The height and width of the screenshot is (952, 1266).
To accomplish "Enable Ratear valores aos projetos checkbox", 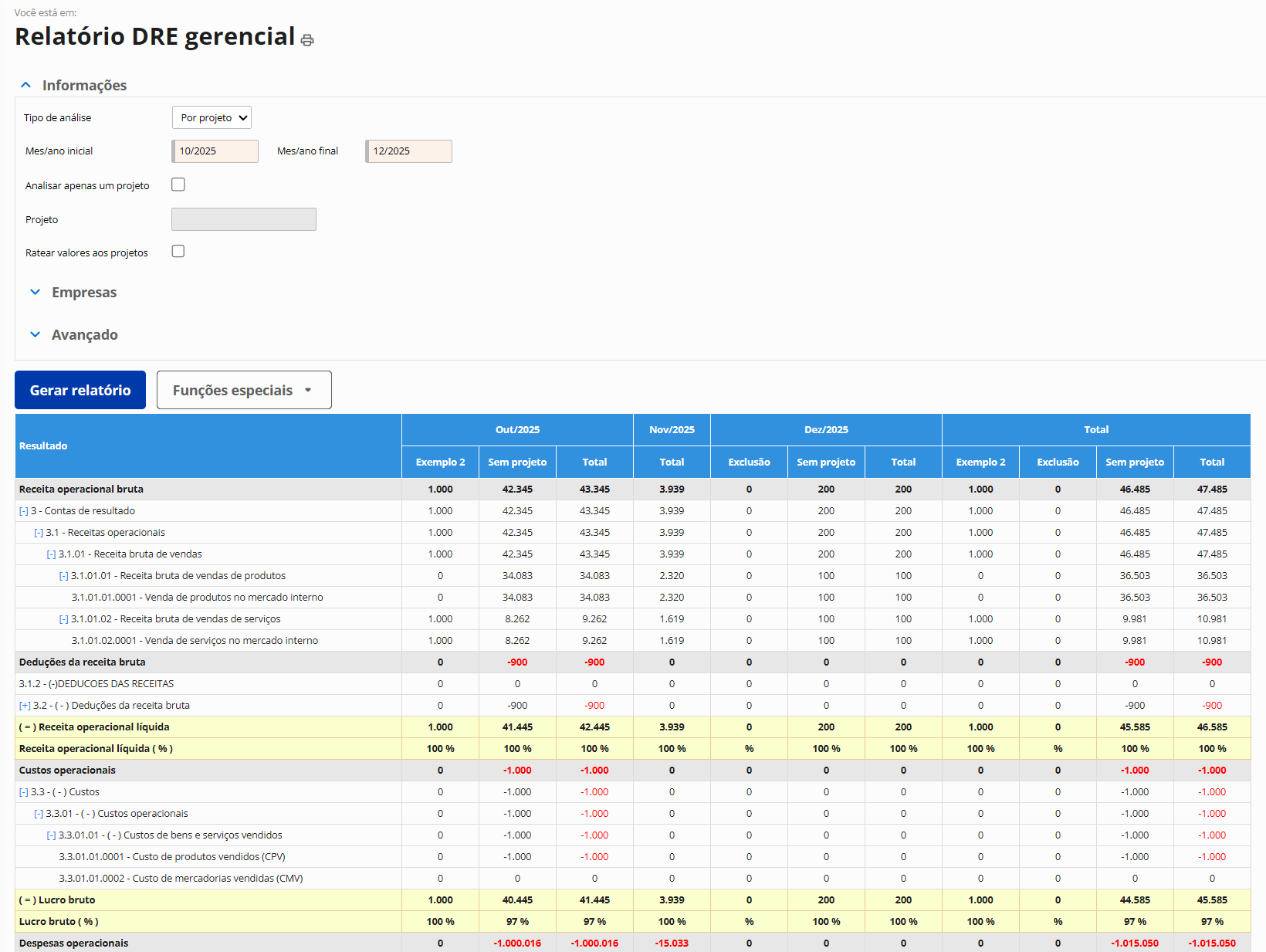I will point(178,252).
